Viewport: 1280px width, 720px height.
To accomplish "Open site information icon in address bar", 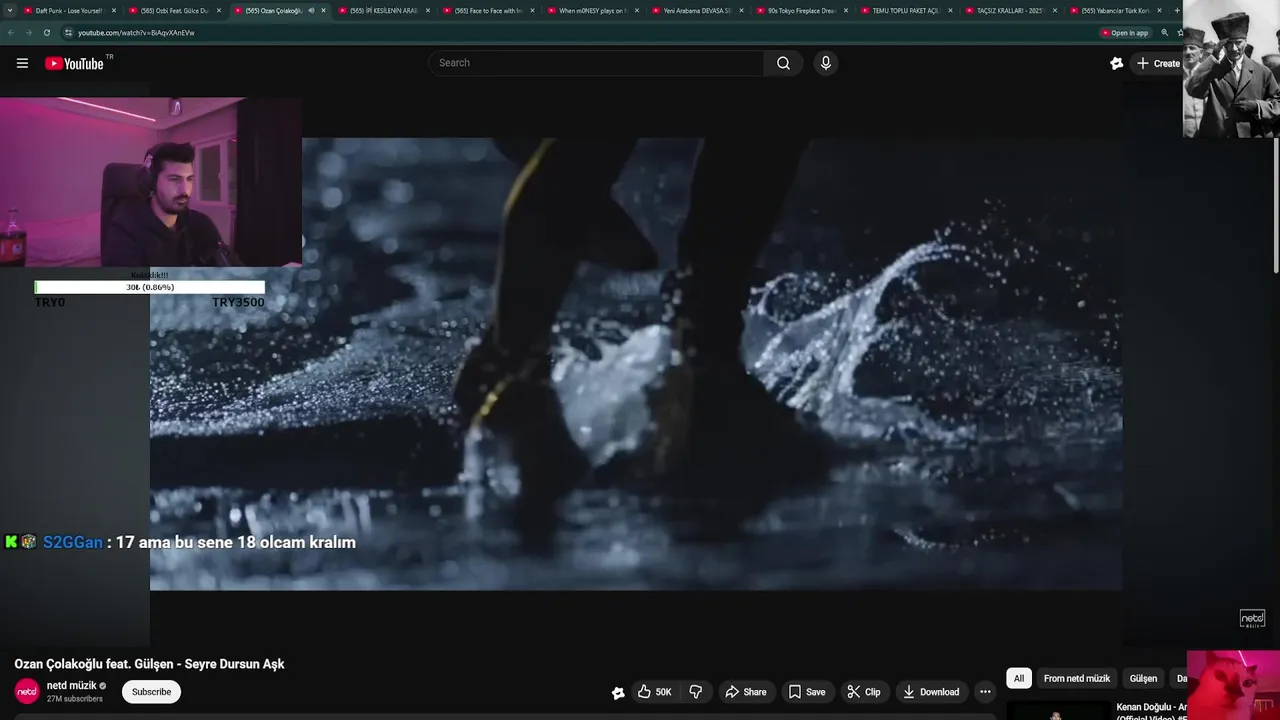I will click(68, 32).
